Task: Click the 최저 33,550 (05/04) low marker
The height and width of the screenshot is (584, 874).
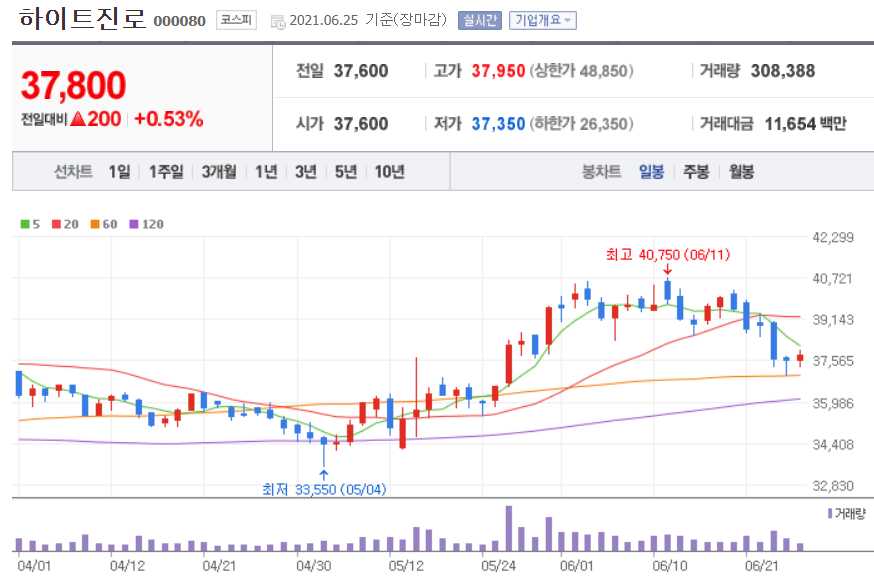Action: coord(324,489)
